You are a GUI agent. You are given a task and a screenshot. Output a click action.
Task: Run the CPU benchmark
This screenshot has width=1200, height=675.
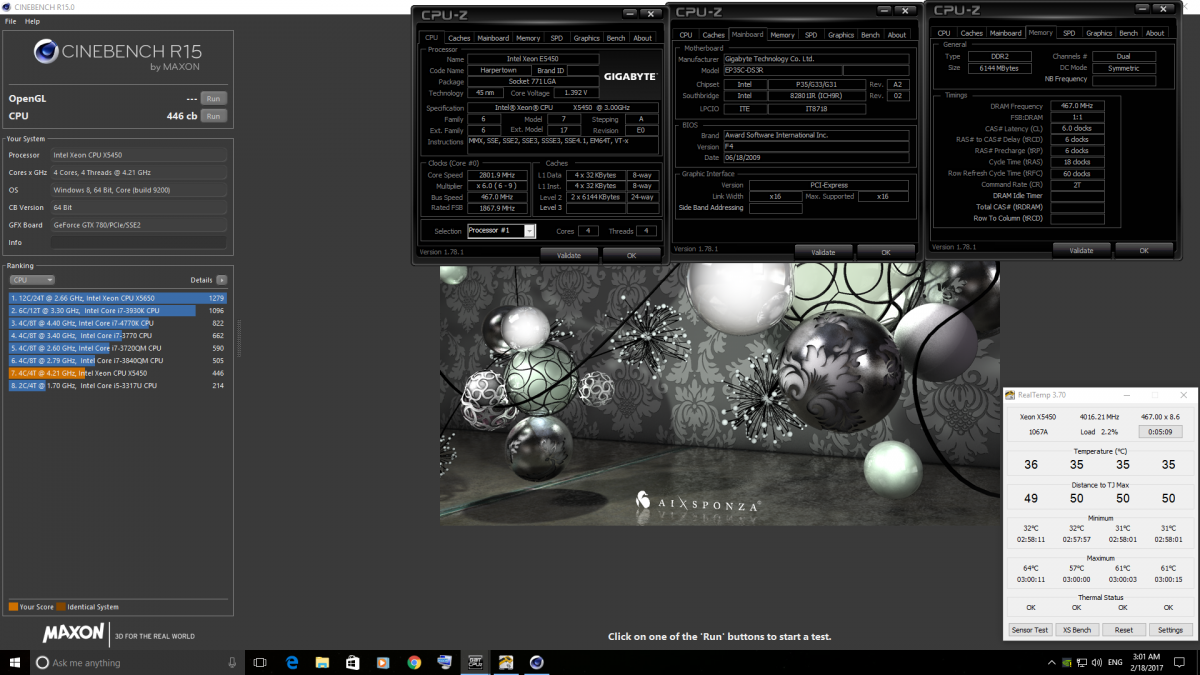coord(212,116)
